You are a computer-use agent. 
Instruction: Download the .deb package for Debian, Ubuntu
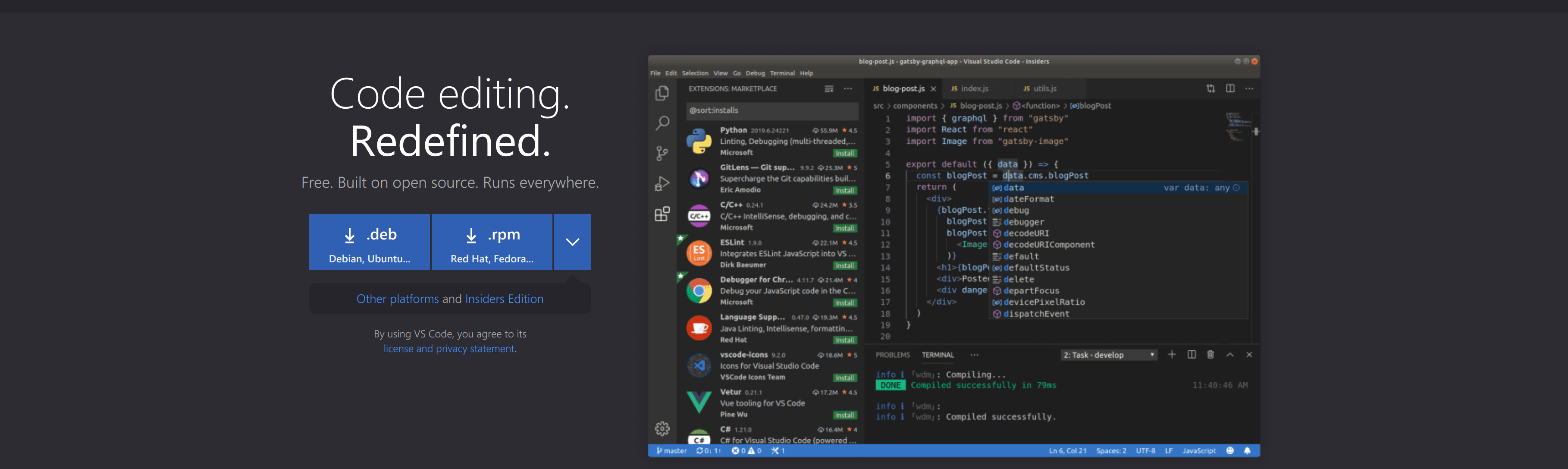pyautogui.click(x=369, y=242)
